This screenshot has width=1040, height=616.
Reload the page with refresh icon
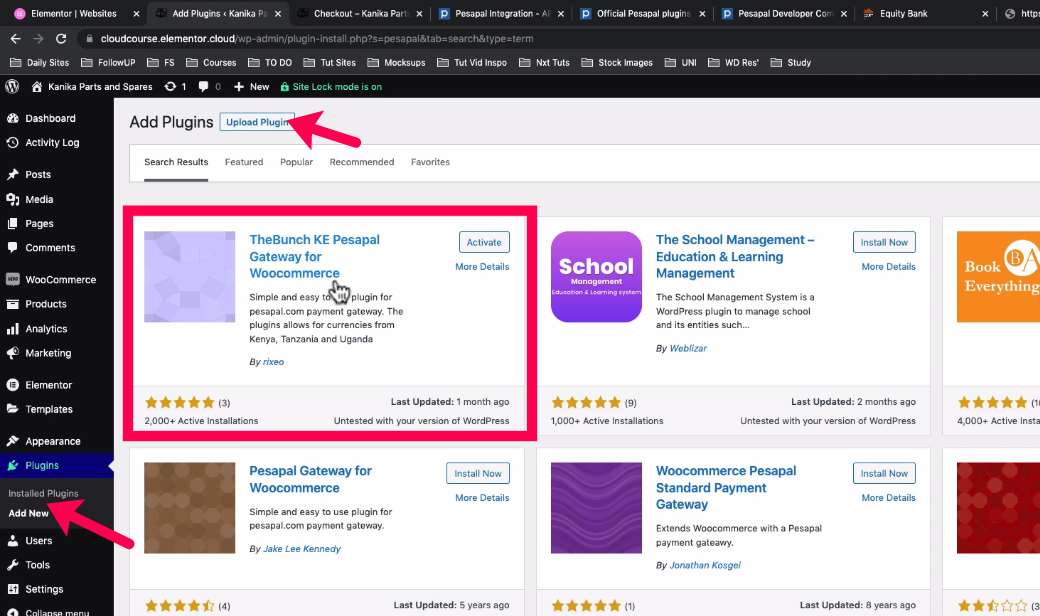(61, 38)
